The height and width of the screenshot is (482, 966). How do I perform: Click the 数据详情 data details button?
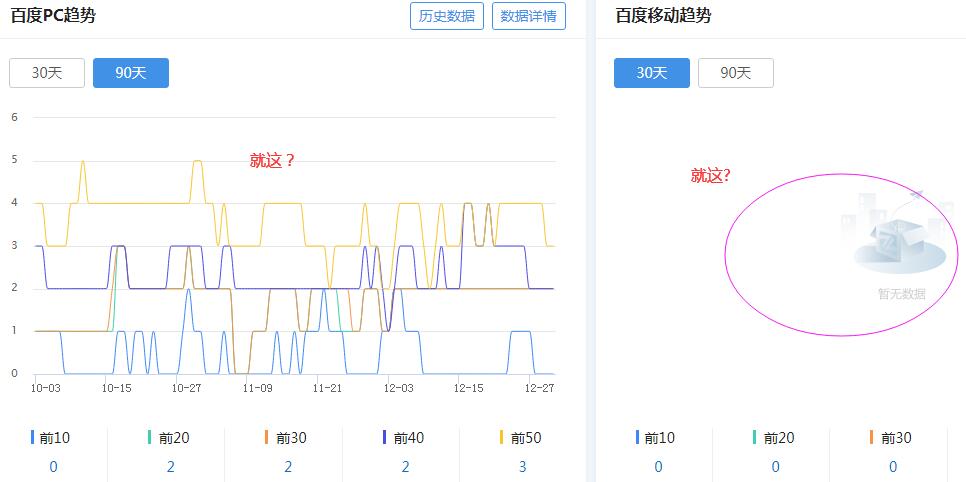coord(529,16)
